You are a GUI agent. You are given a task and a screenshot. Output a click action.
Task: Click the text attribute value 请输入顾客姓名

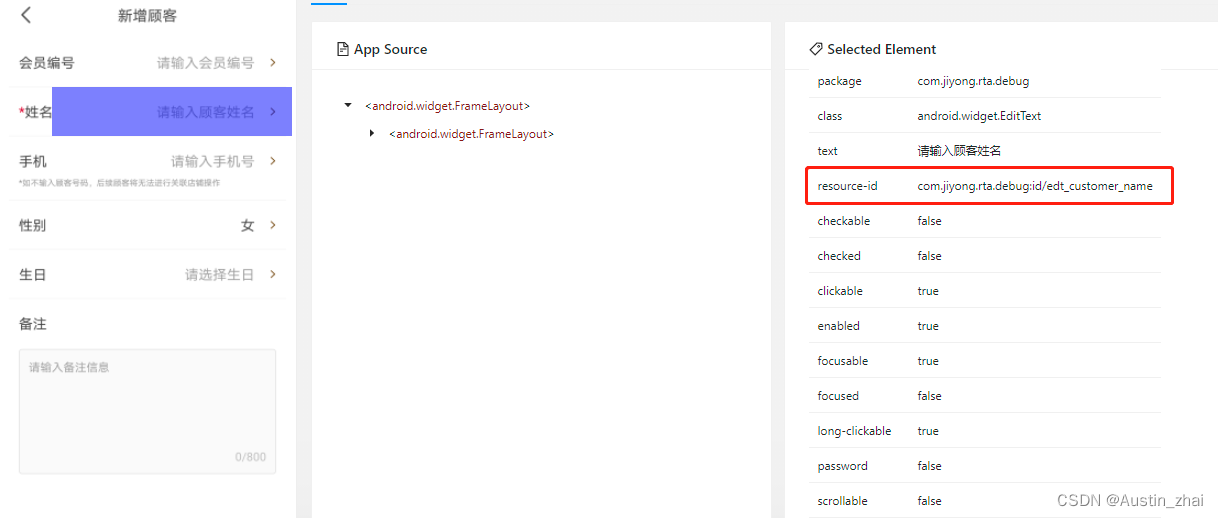[x=959, y=151]
